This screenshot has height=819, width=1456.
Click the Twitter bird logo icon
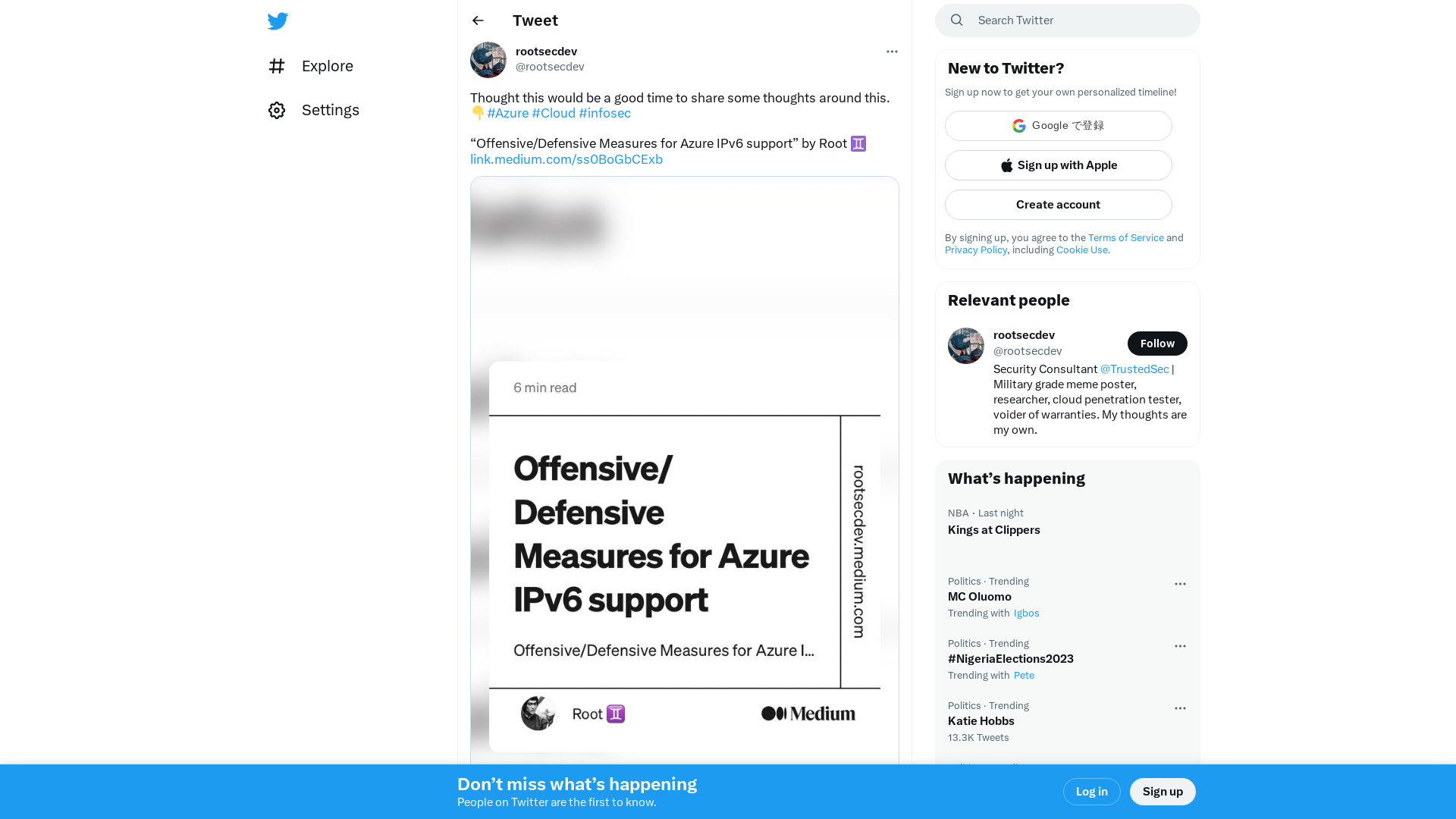[278, 21]
